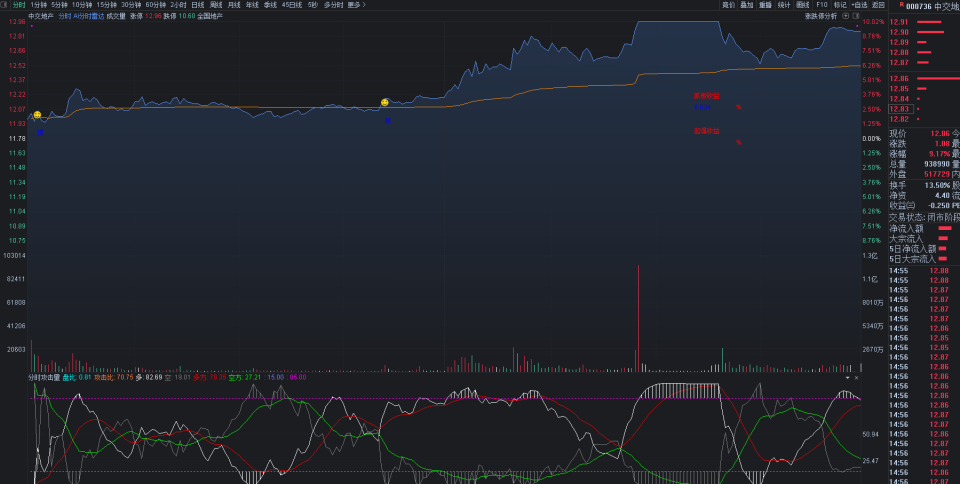Toggle the AI分时雷达 indicator
This screenshot has height=484, width=960.
pos(88,16)
